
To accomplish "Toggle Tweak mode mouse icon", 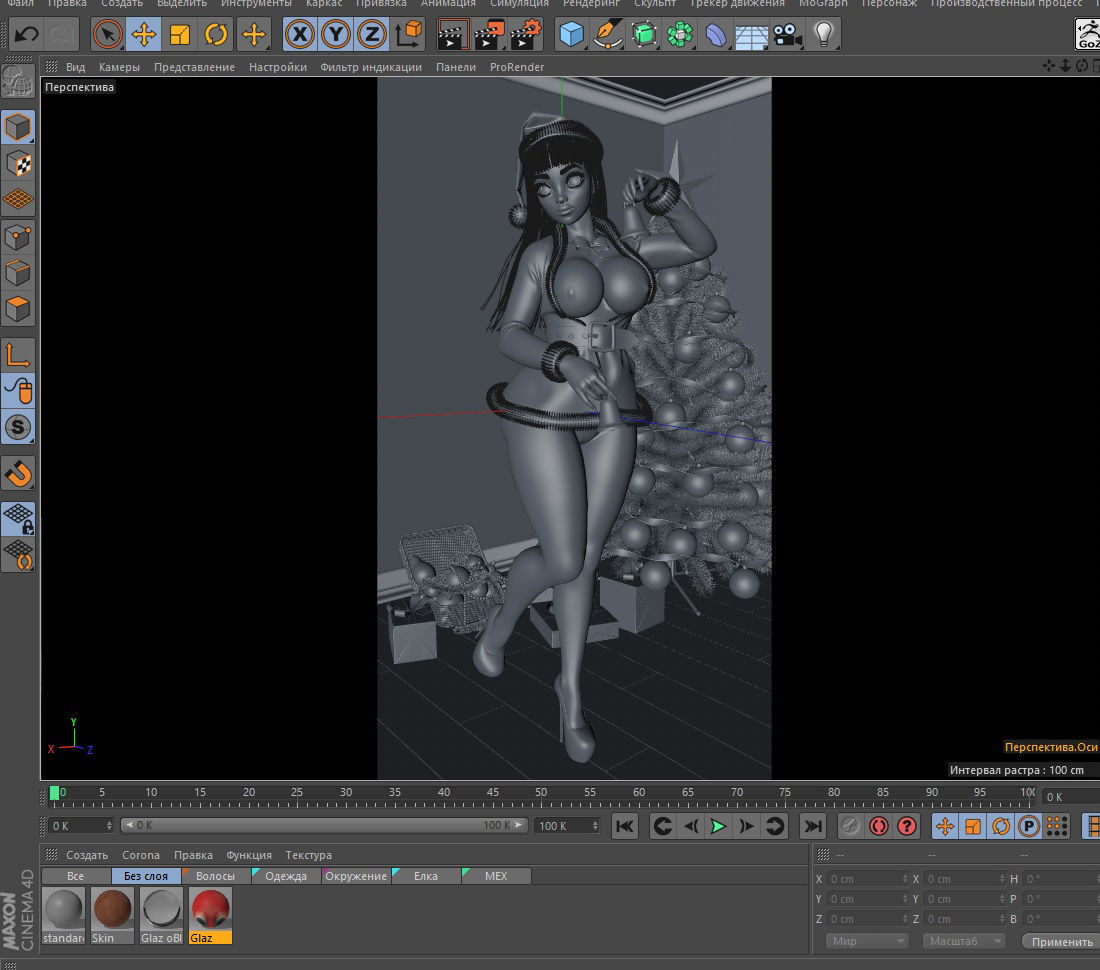I will tap(18, 391).
